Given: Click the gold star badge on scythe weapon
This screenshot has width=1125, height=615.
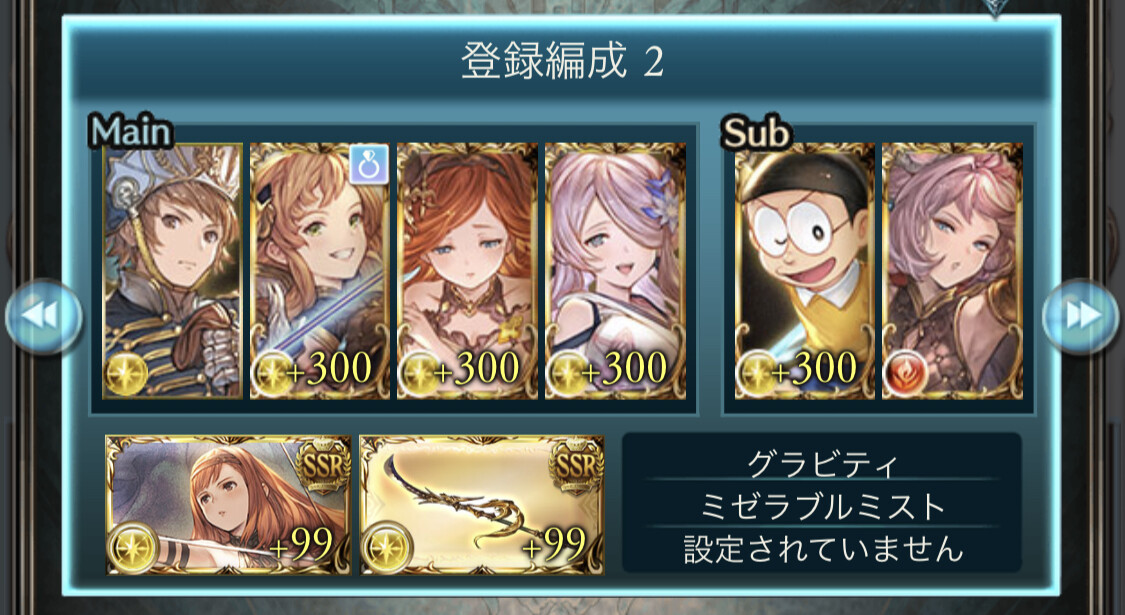Looking at the screenshot, I should [x=385, y=546].
